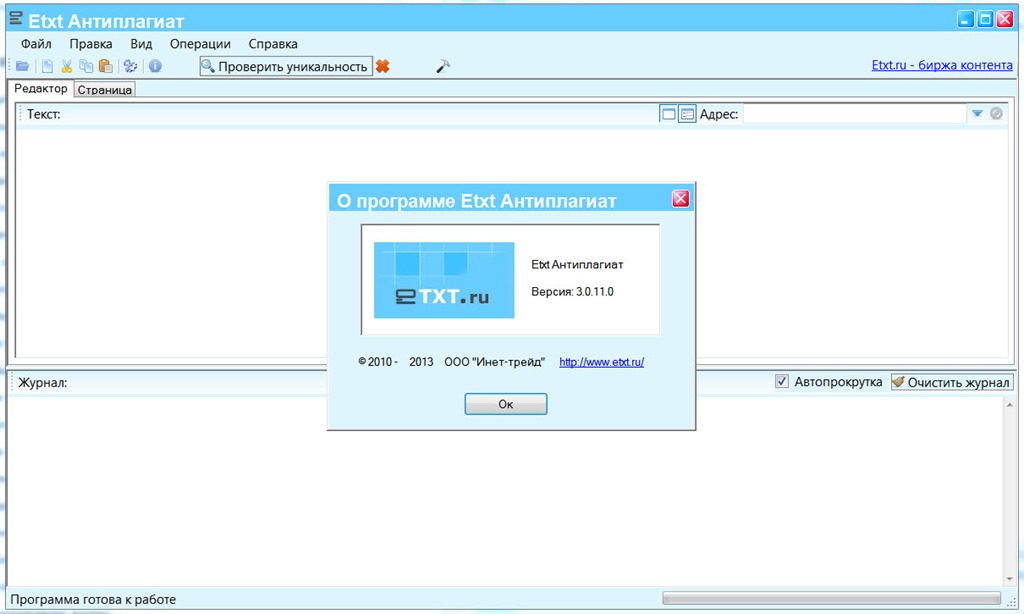Click the scissors cut icon
This screenshot has height=614, width=1024.
click(x=67, y=67)
